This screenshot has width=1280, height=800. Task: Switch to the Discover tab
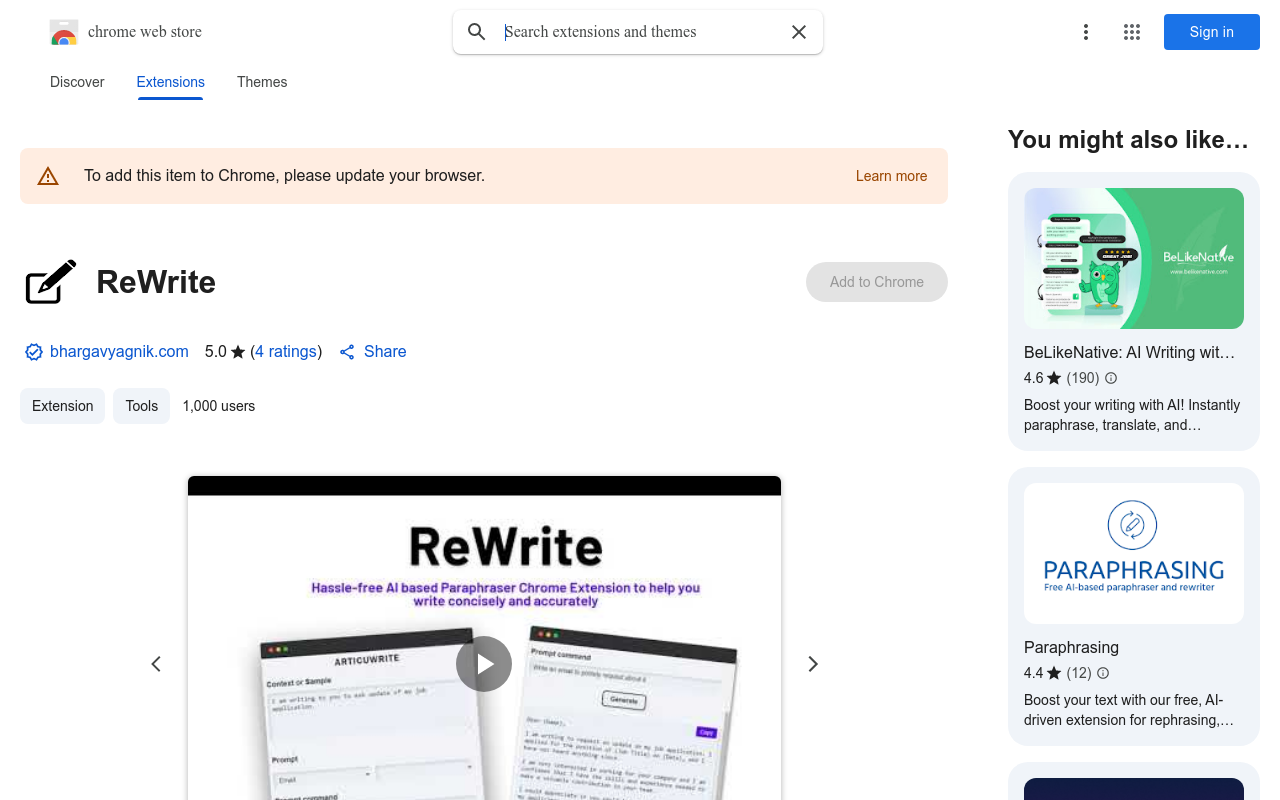[x=77, y=82]
